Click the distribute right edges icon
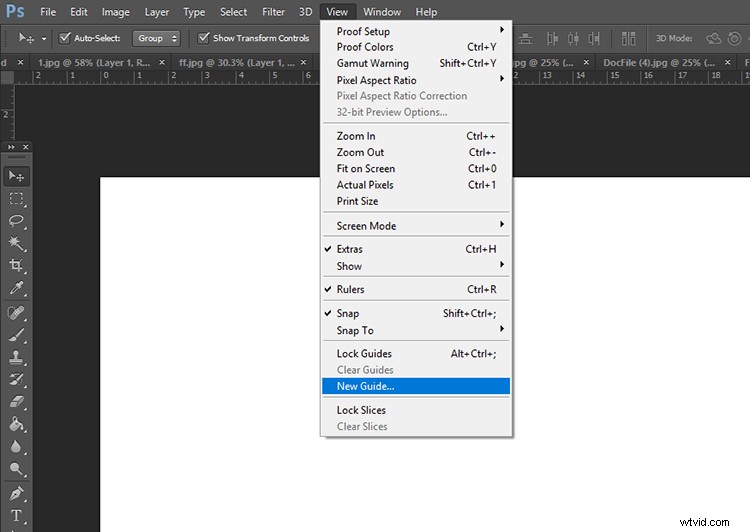The width and height of the screenshot is (750, 532). pos(594,38)
